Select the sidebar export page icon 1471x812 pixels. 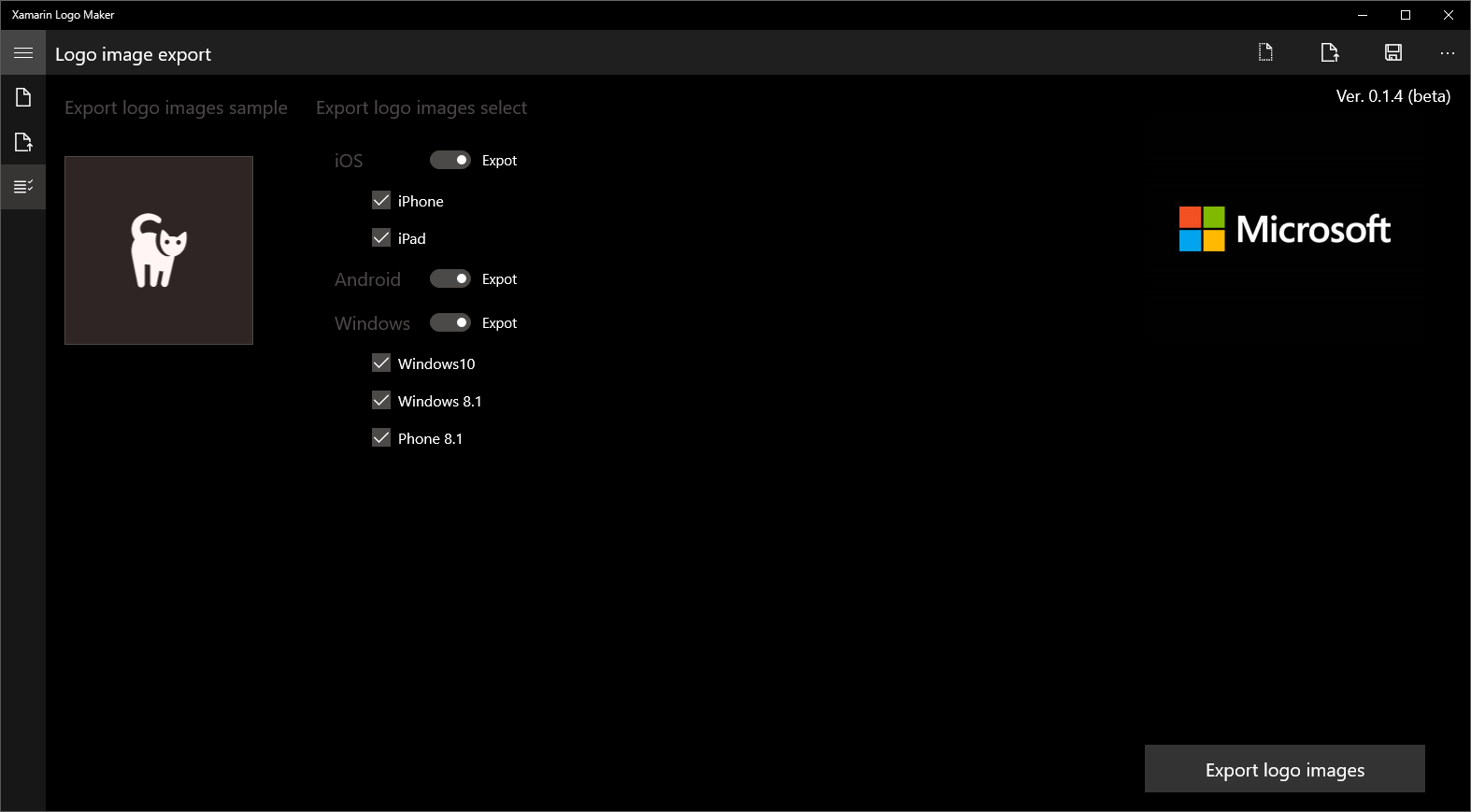click(x=23, y=142)
